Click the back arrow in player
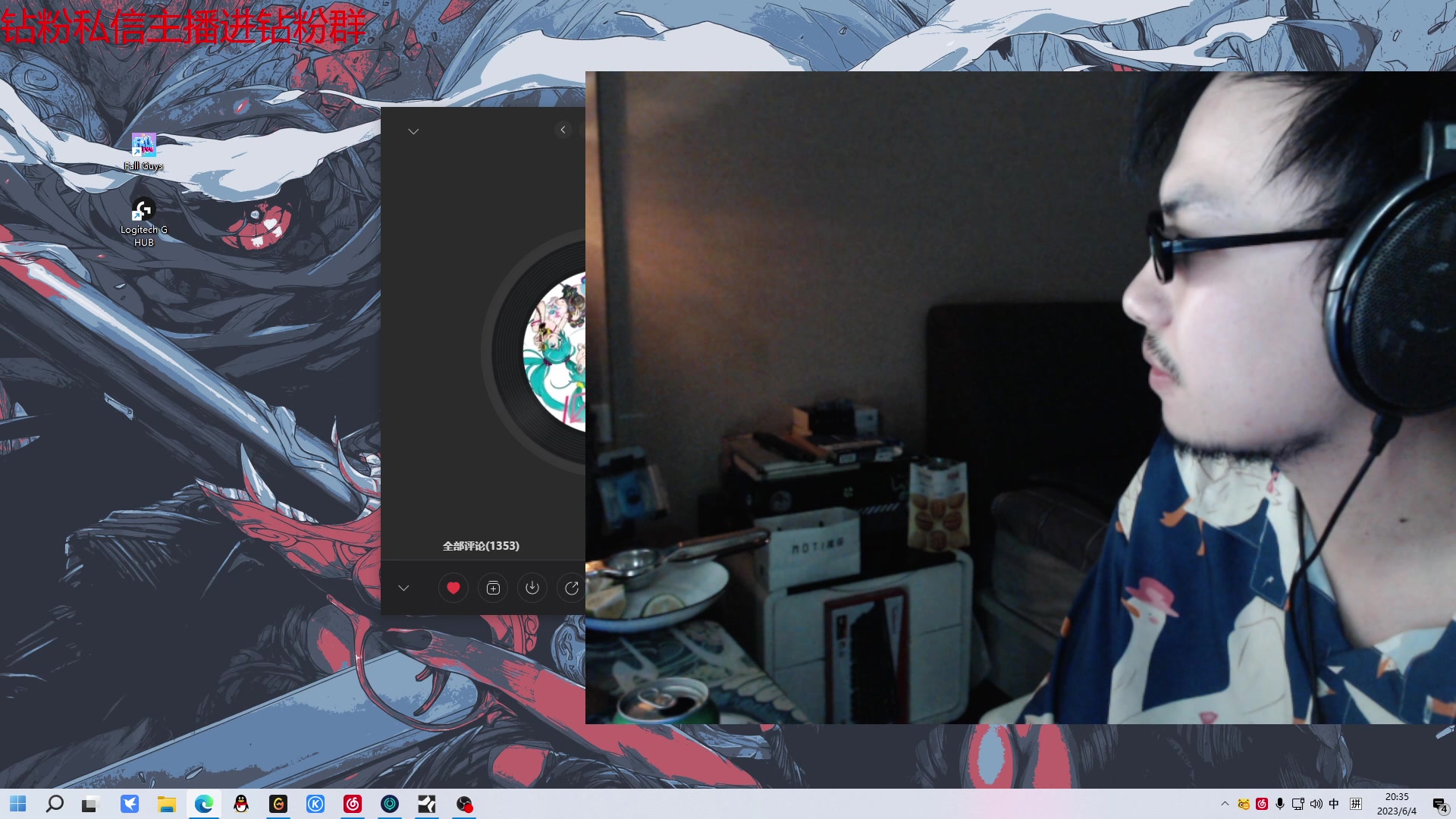 (563, 130)
